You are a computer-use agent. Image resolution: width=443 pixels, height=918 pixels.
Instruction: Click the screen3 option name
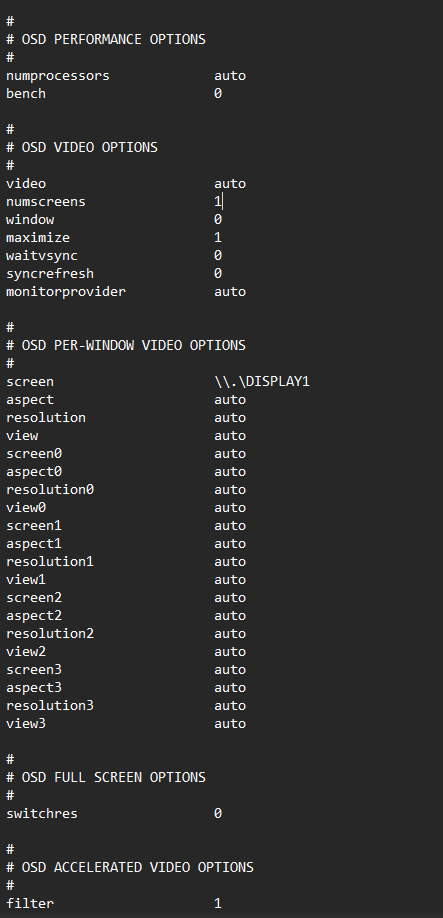click(33, 669)
